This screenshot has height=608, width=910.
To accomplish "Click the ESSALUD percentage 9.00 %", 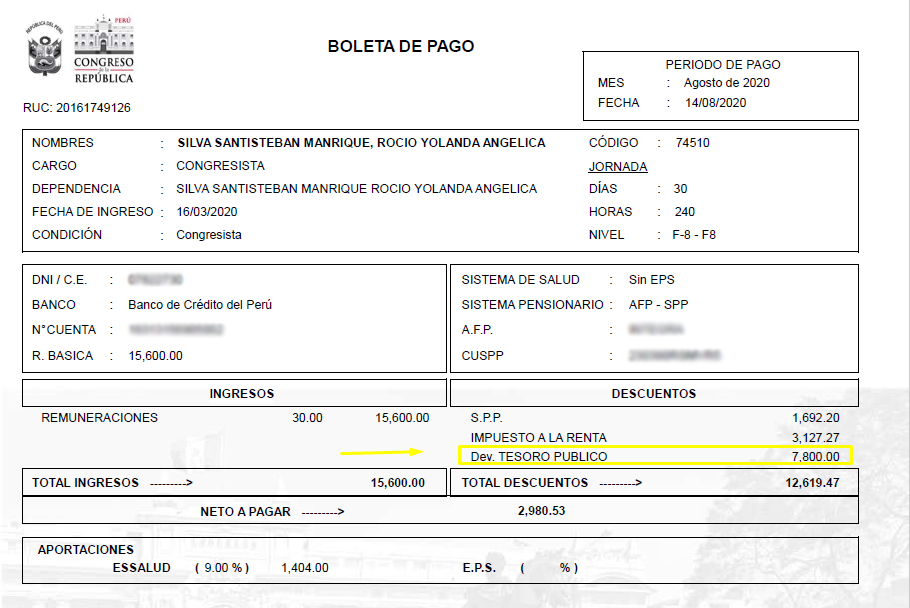I will tap(222, 568).
